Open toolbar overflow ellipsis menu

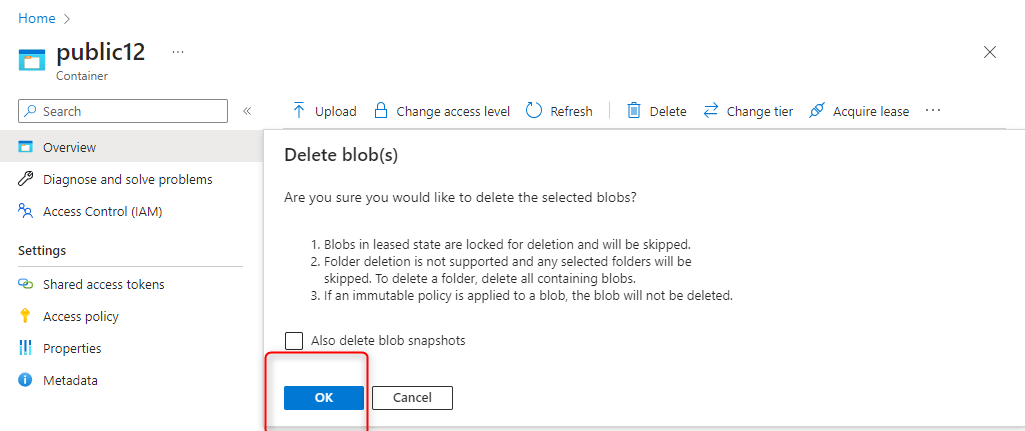[933, 111]
